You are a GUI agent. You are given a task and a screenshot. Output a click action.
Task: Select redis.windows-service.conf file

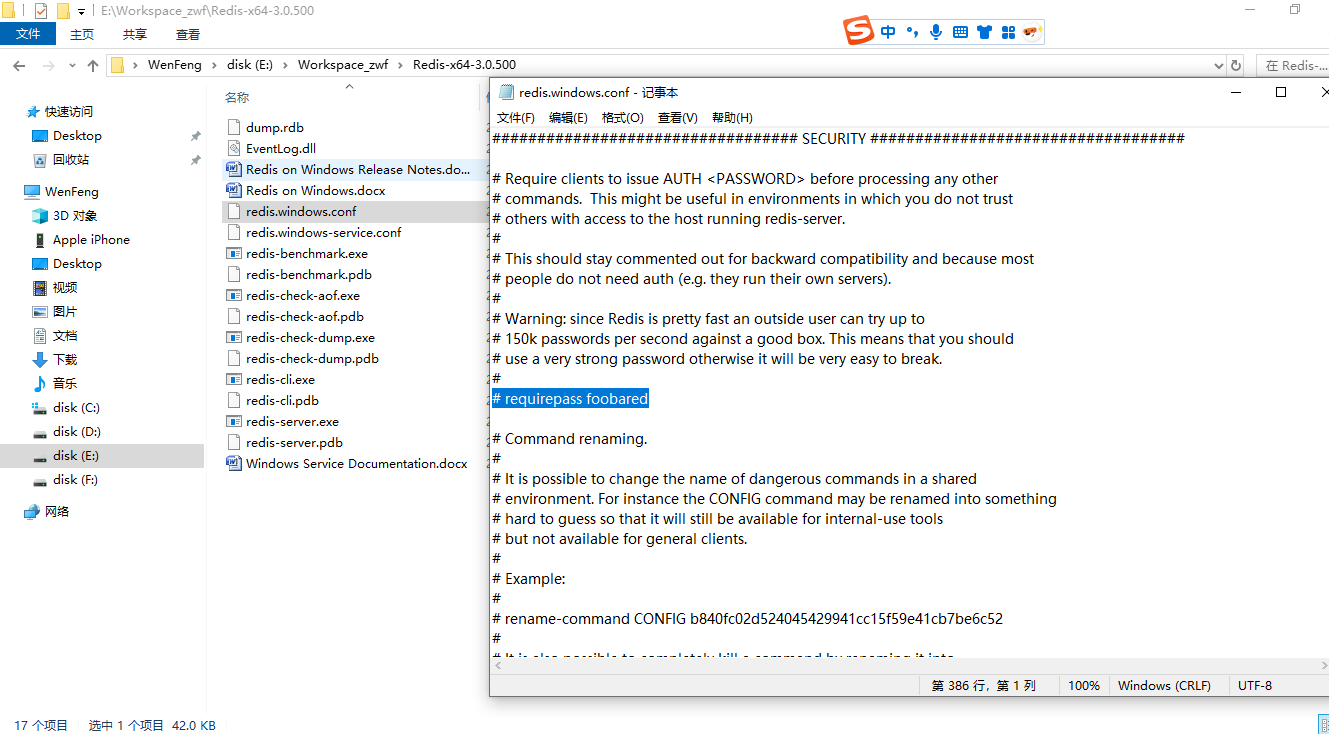pyautogui.click(x=324, y=233)
